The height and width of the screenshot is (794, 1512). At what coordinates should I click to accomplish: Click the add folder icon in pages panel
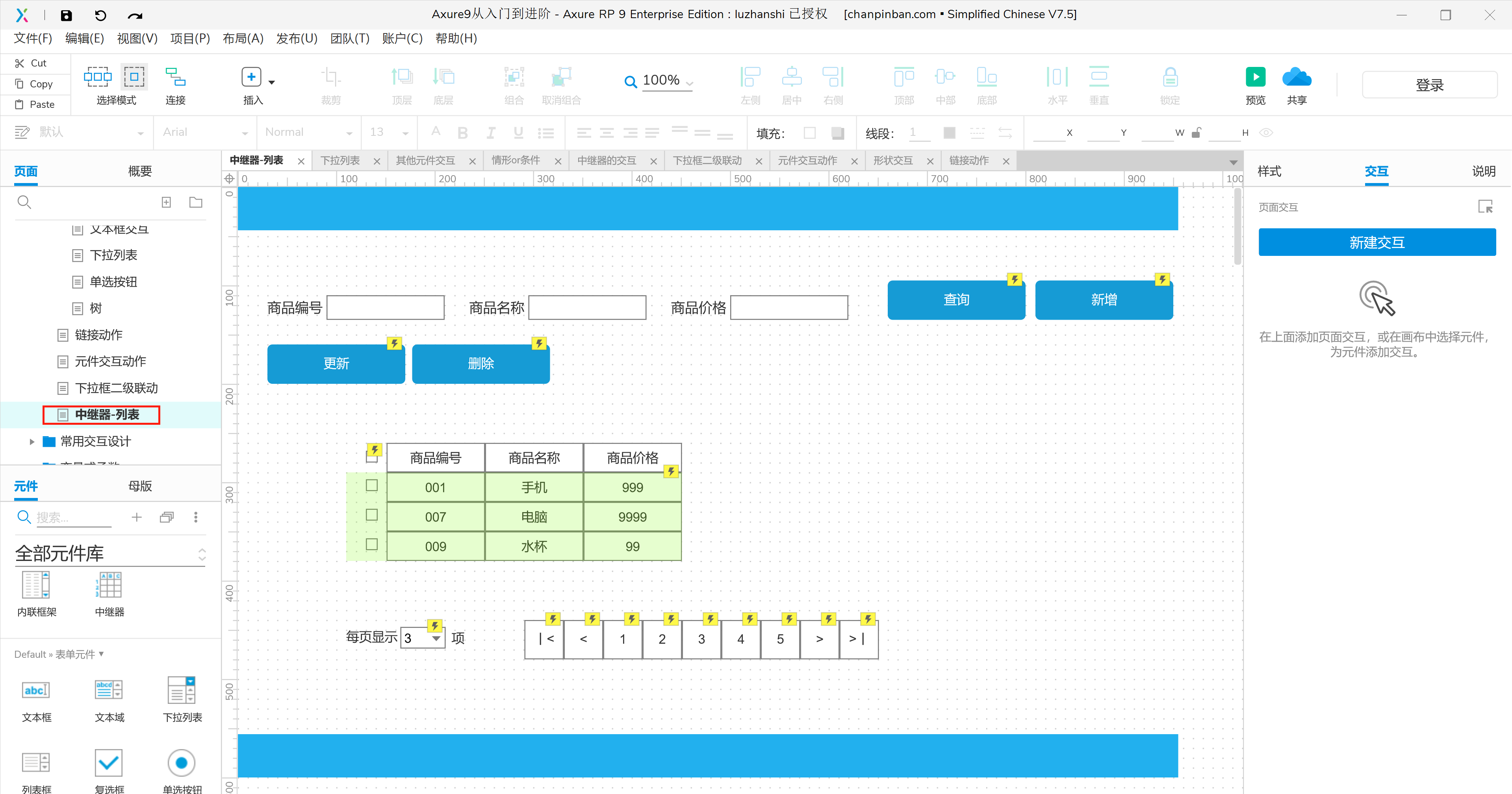pyautogui.click(x=195, y=202)
